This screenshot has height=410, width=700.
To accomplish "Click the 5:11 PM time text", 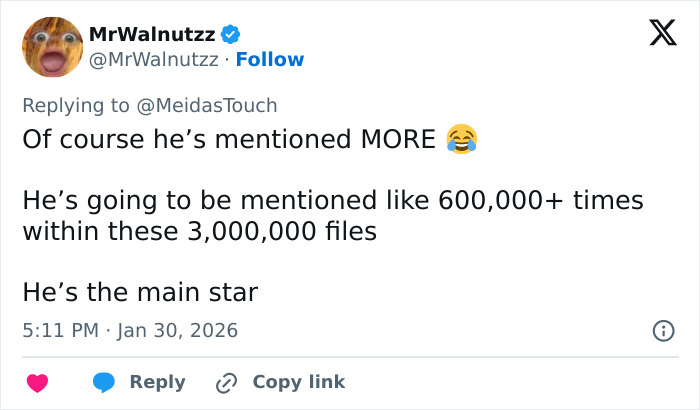I will pyautogui.click(x=59, y=330).
